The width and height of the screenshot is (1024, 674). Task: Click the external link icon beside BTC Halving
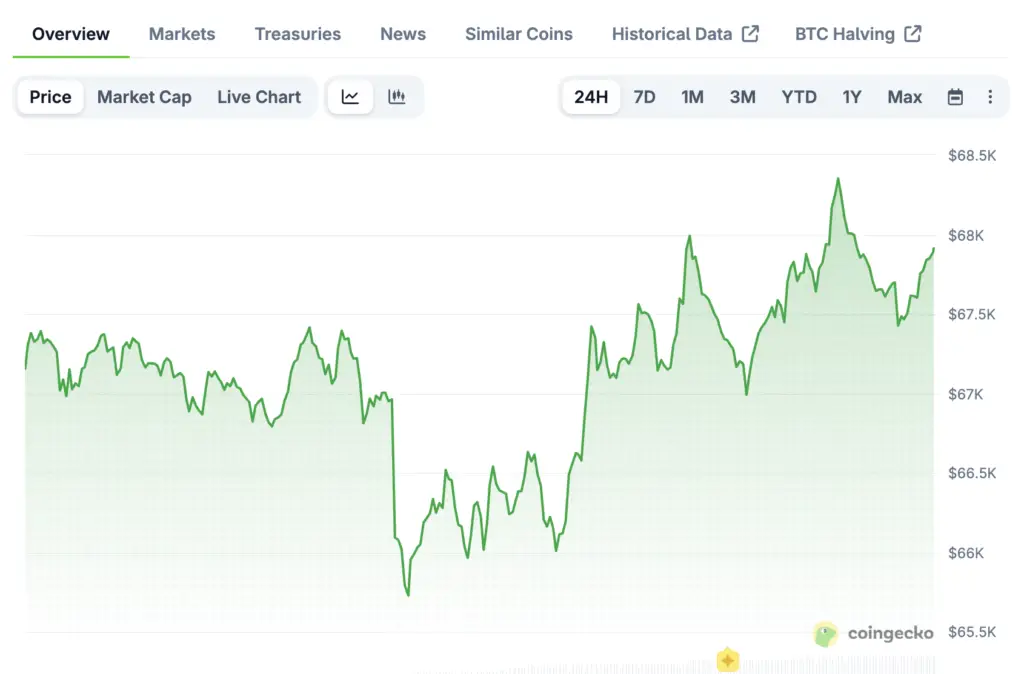coord(912,34)
